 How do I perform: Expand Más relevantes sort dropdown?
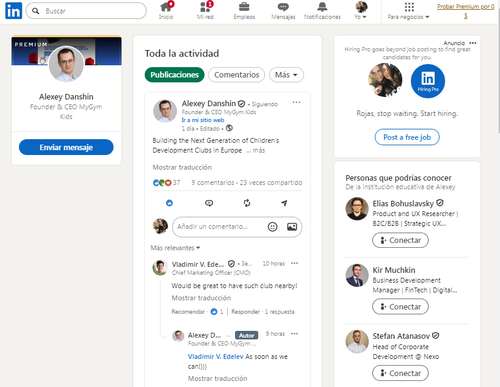[175, 248]
